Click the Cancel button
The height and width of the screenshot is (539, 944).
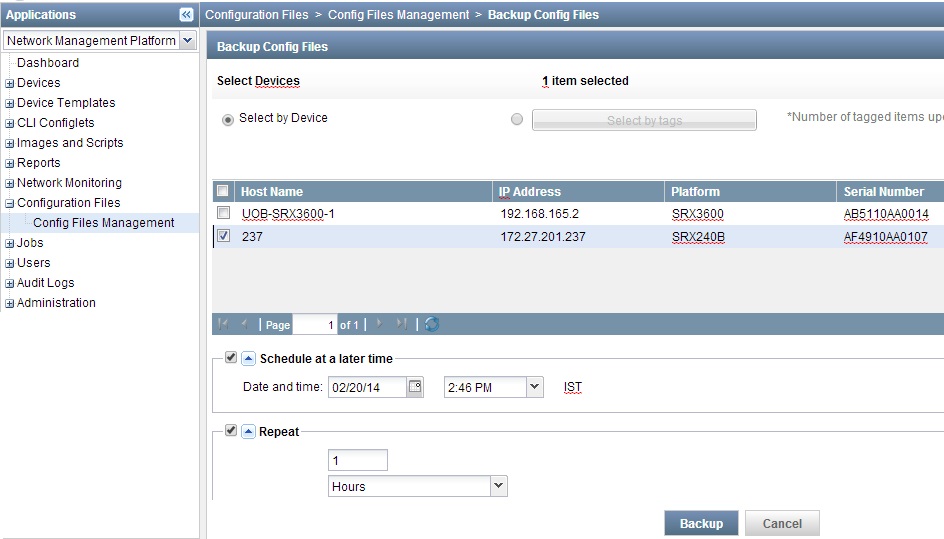(782, 523)
